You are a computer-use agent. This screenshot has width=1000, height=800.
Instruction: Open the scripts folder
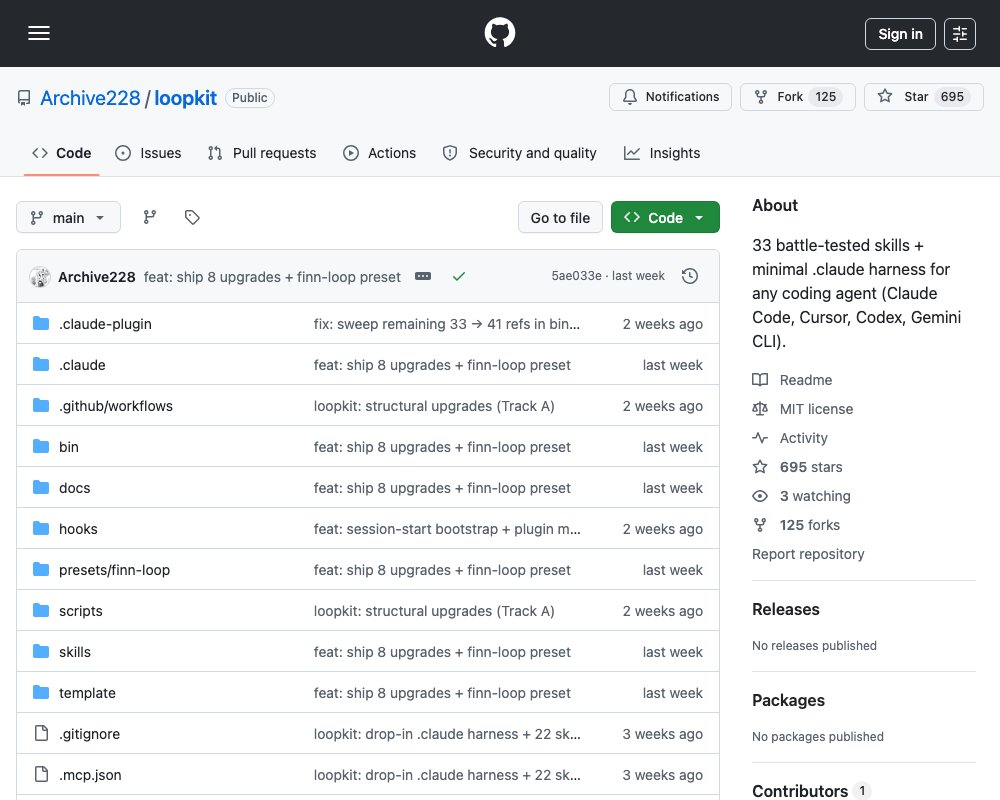coord(80,611)
